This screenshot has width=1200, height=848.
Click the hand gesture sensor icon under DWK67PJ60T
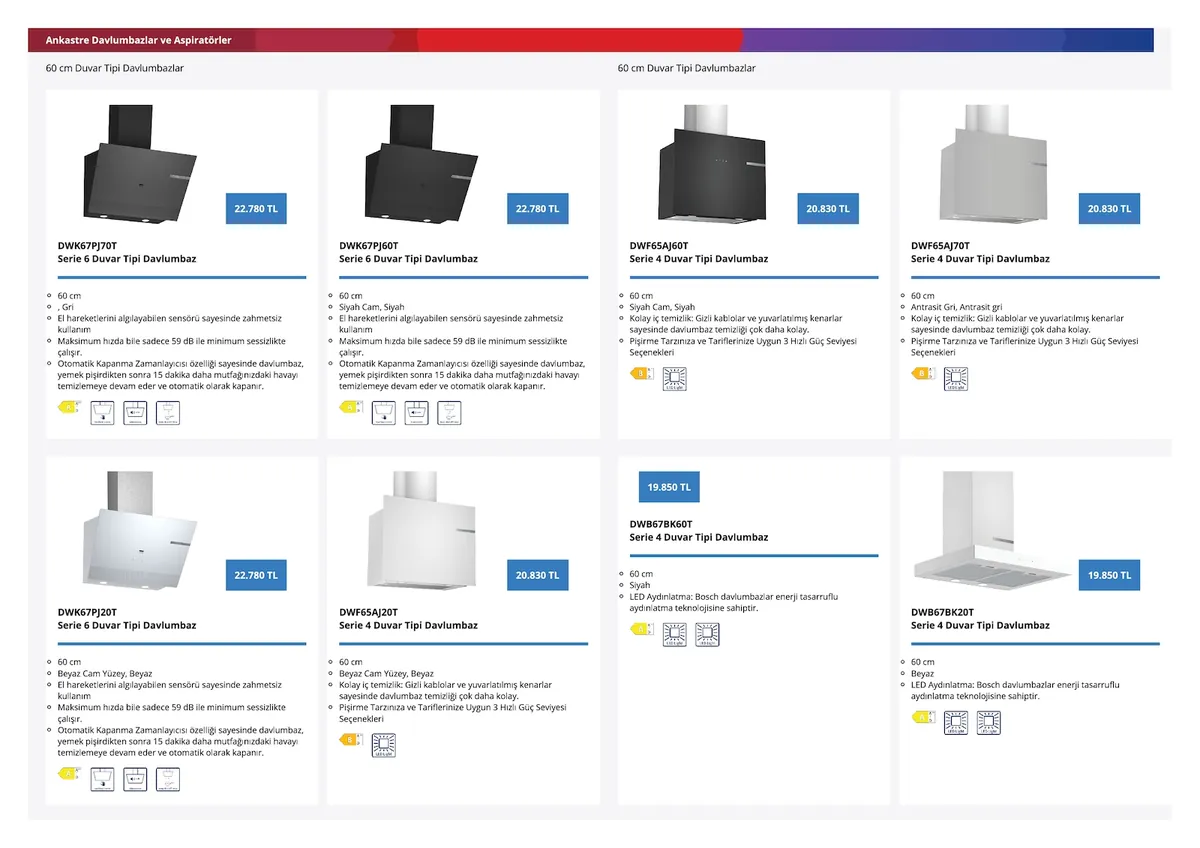pyautogui.click(x=449, y=412)
